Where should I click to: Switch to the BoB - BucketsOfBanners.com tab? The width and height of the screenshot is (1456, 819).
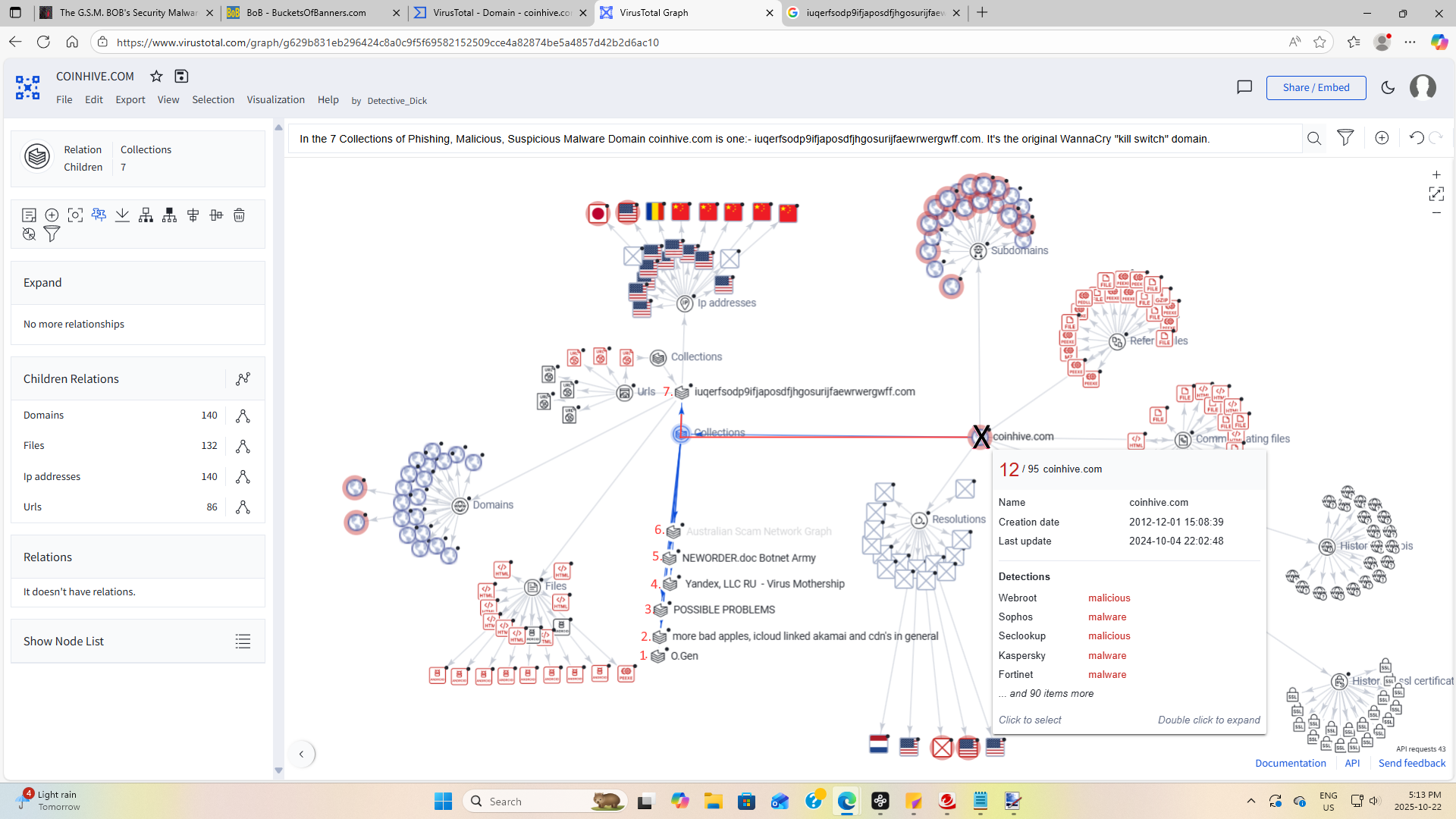pos(313,13)
